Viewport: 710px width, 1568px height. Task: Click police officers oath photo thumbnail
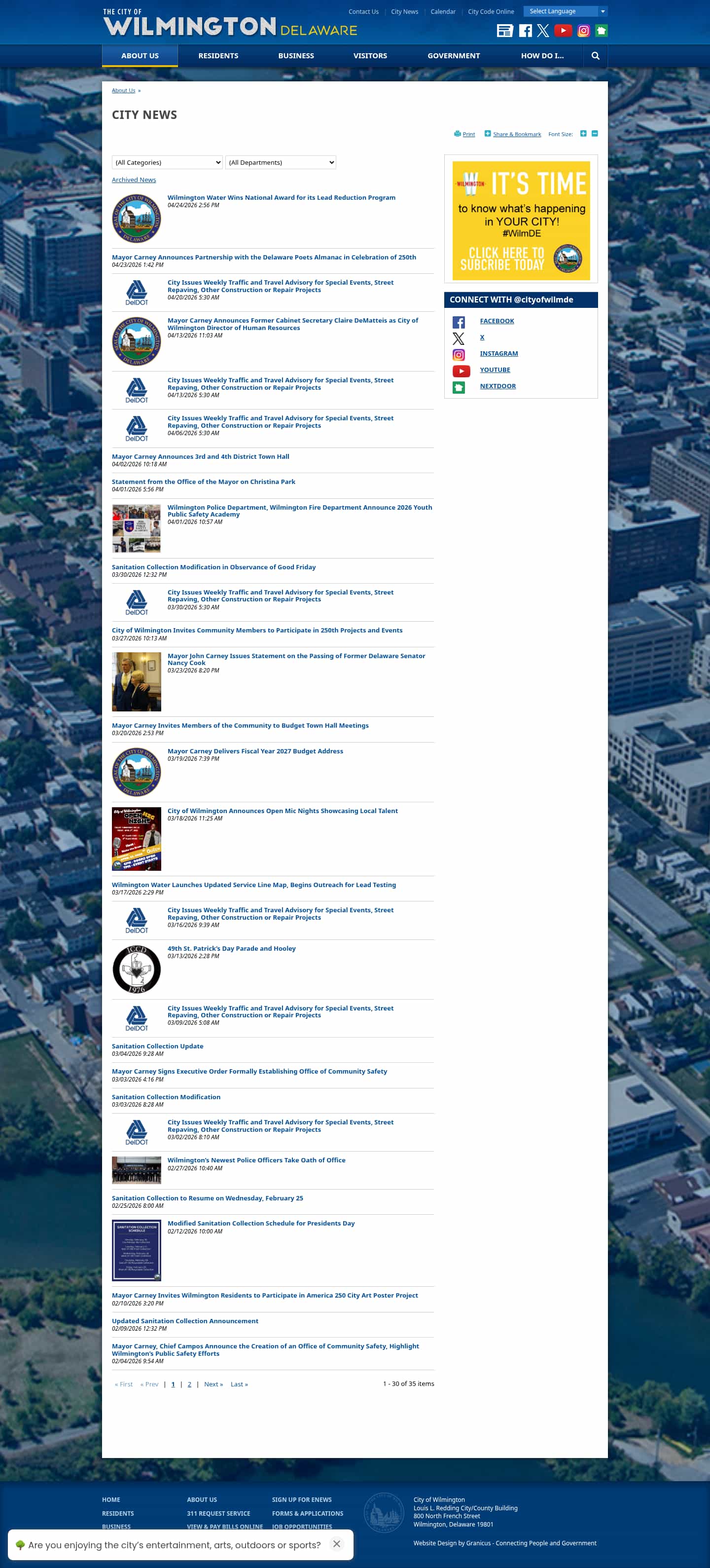tap(136, 1169)
